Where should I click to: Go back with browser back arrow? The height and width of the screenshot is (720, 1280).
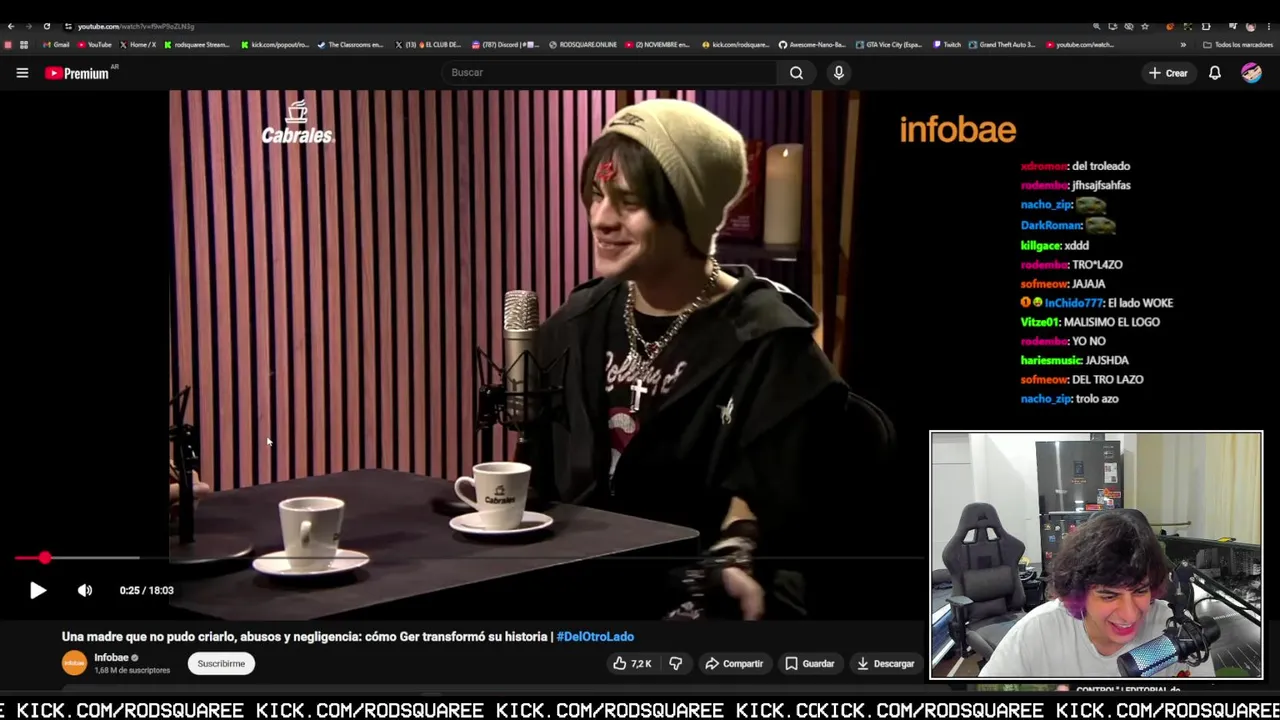(11, 26)
